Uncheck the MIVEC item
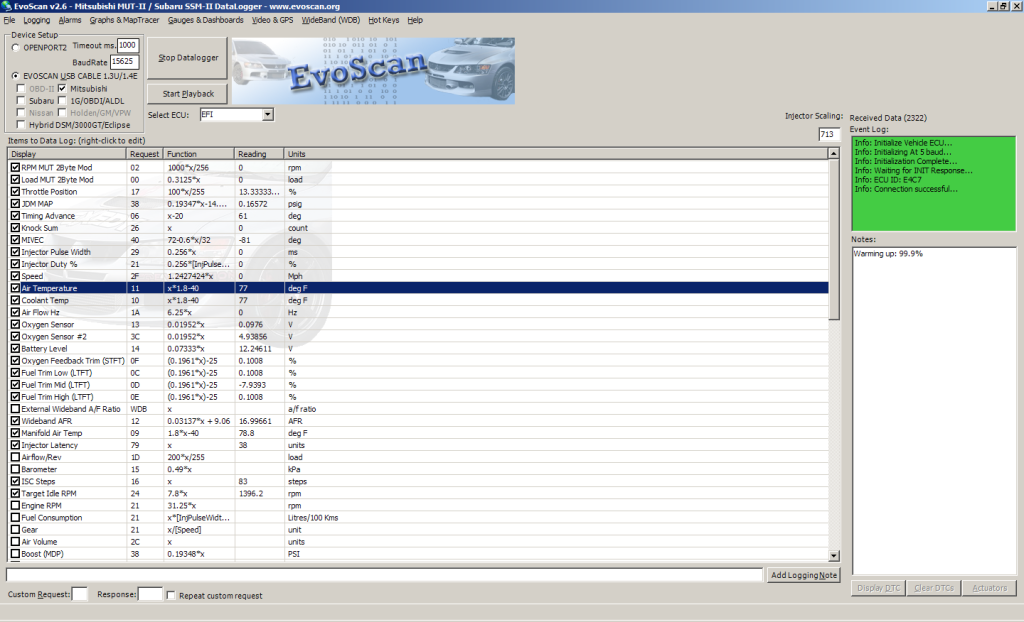Viewport: 1024px width, 622px height. click(15, 240)
